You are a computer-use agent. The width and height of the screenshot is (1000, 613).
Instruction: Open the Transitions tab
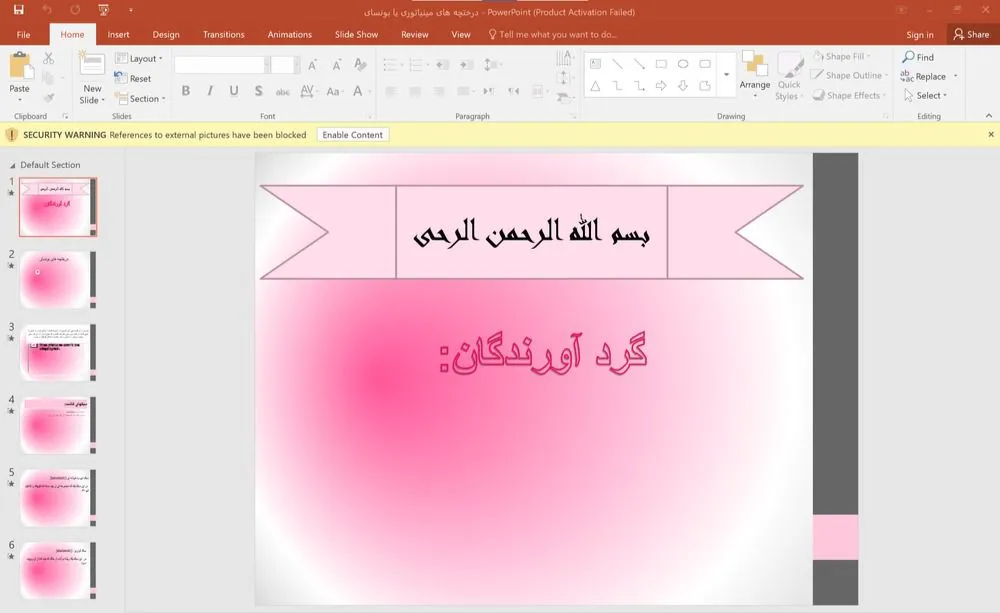point(223,34)
